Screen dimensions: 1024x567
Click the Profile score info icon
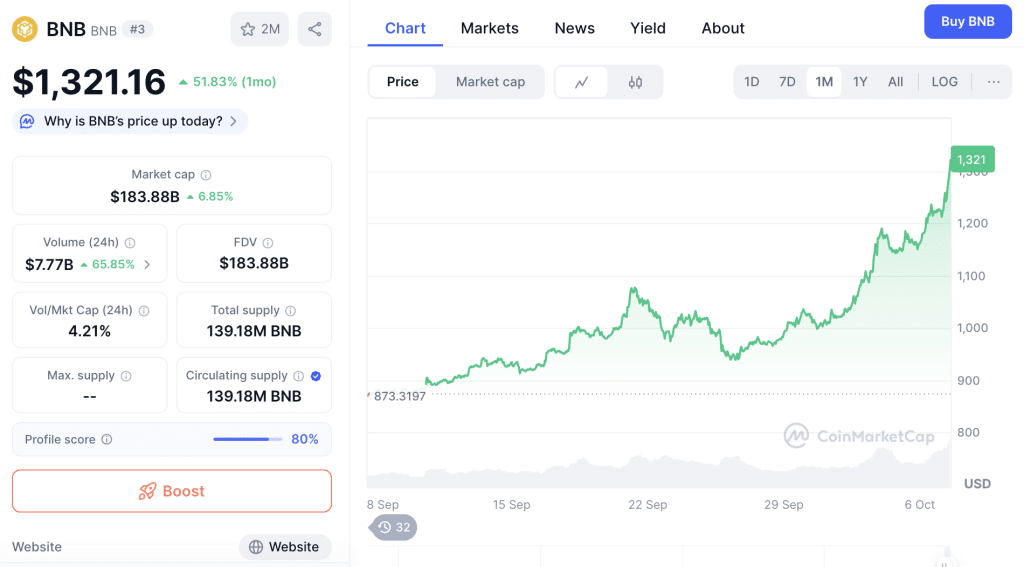[x=107, y=440]
